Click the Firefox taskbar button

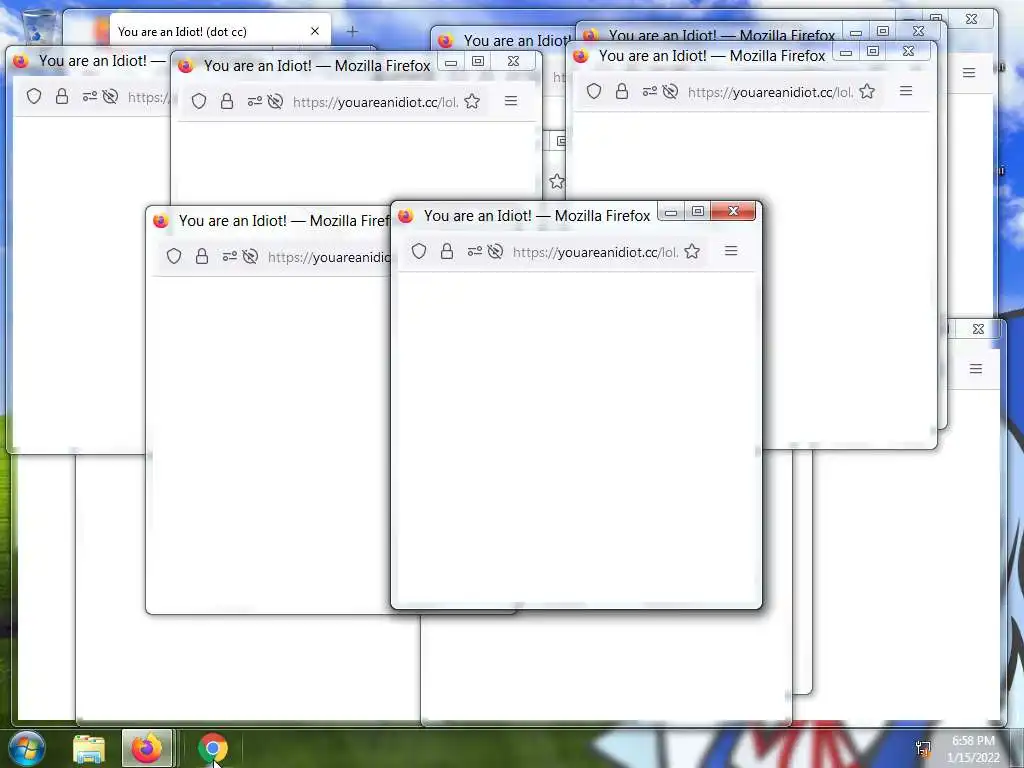tap(147, 748)
